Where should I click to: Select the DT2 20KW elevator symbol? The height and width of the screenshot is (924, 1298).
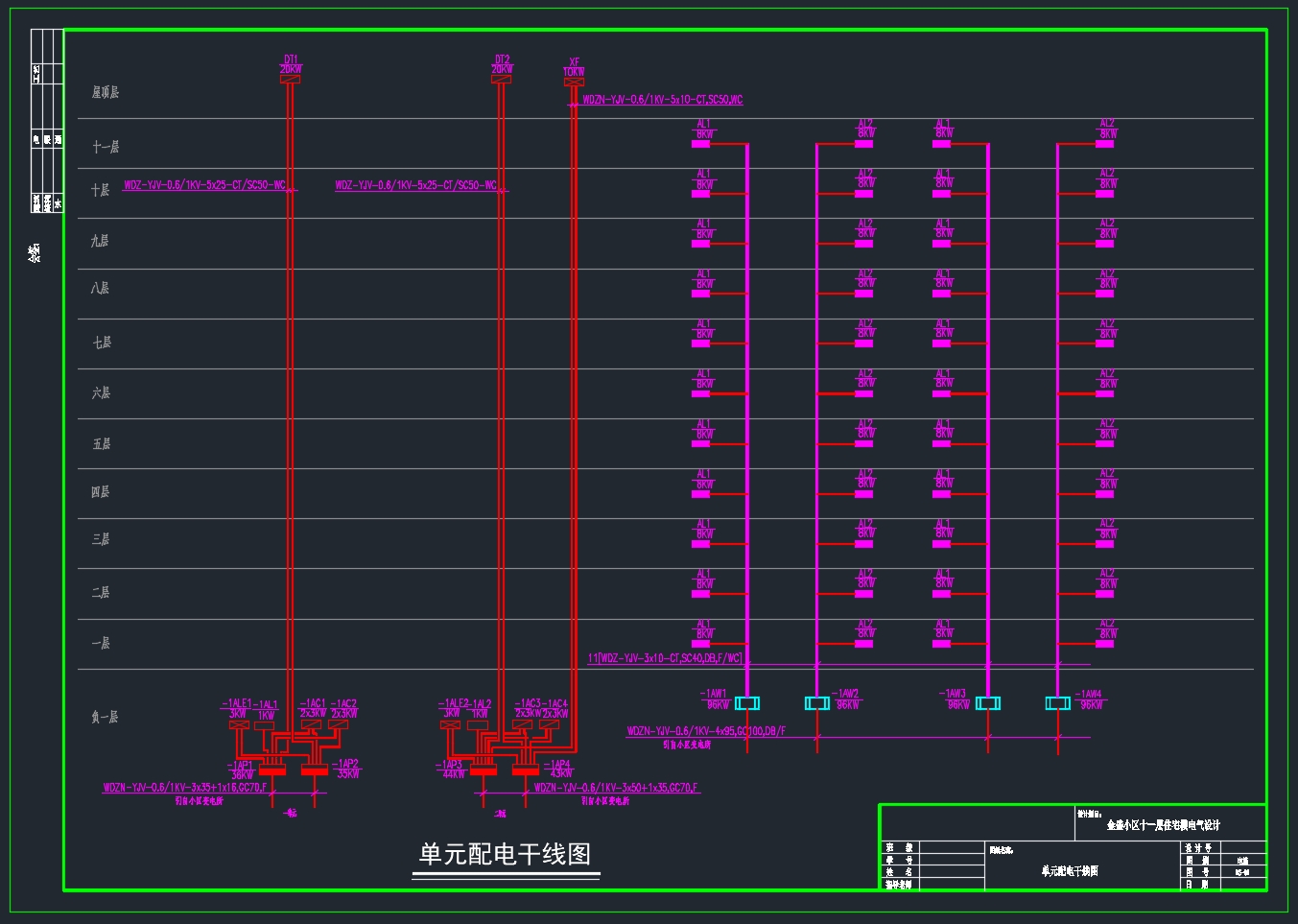pos(502,78)
